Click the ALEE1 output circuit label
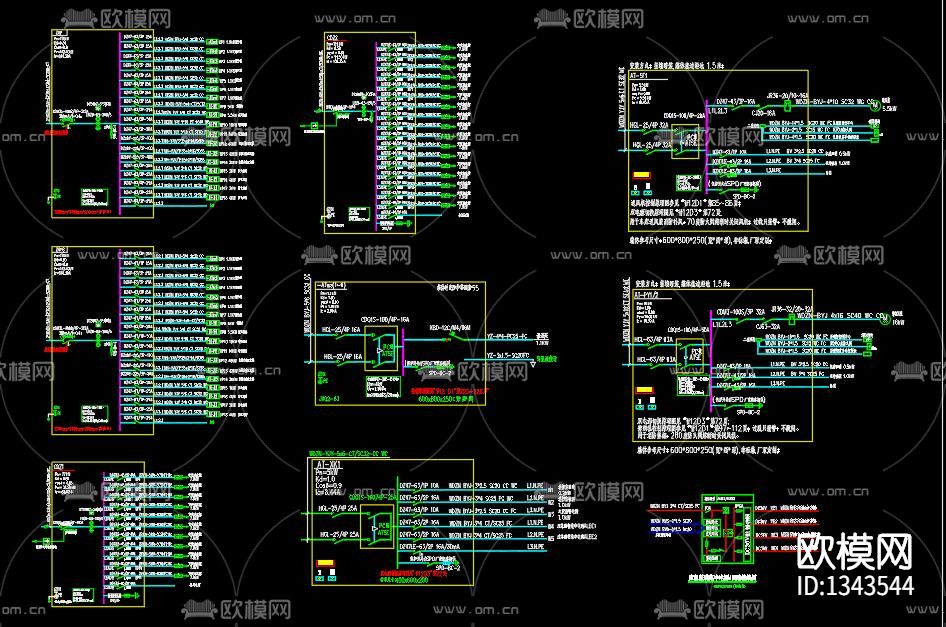946x627 pixels. coord(576,526)
